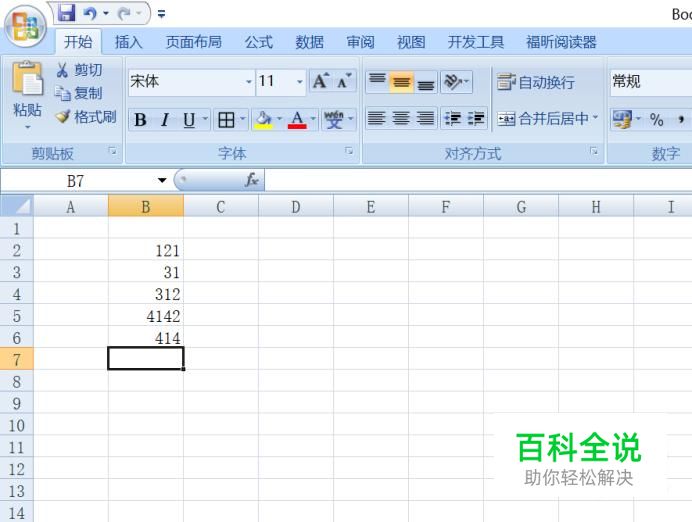Apply comma style
Screen dimensions: 692x522
(x=681, y=119)
